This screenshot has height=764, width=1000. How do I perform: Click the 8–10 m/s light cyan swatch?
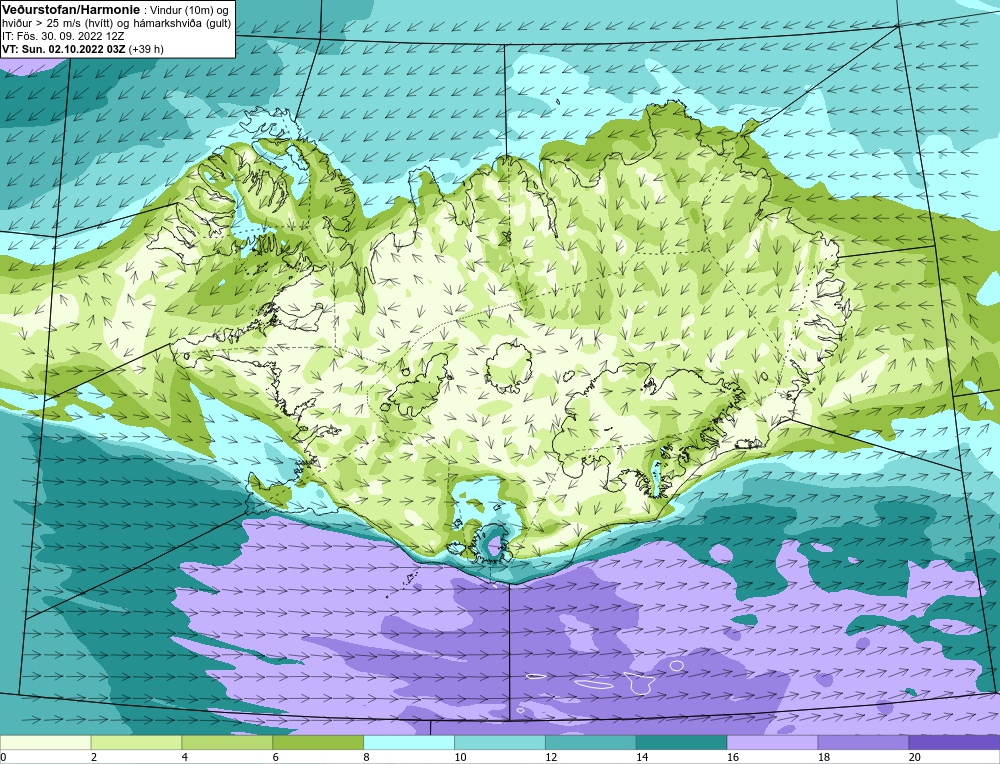point(409,743)
